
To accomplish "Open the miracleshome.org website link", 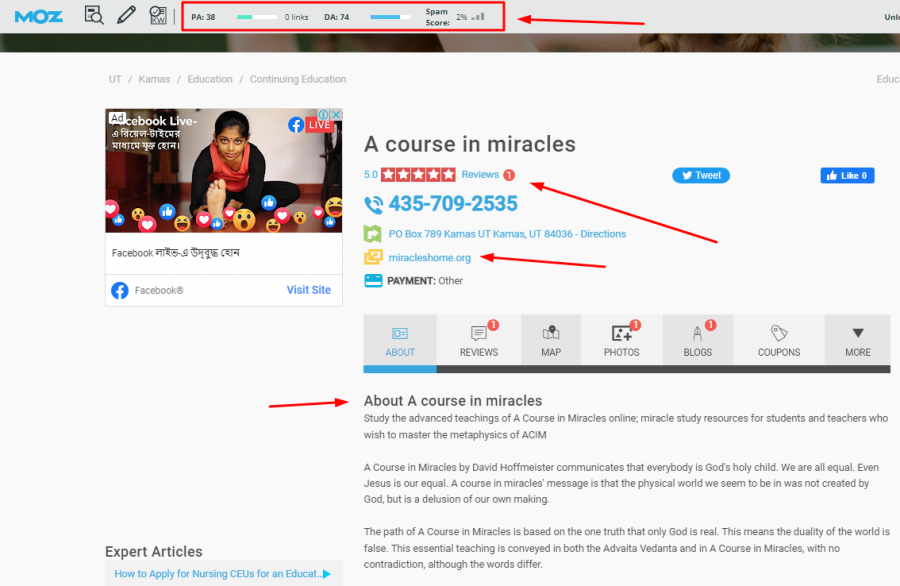I will (429, 258).
